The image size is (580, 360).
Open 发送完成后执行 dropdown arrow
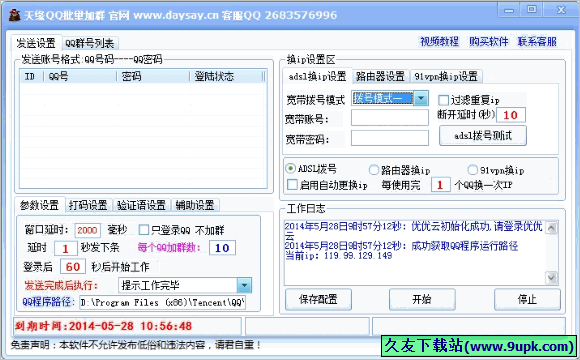[244, 285]
